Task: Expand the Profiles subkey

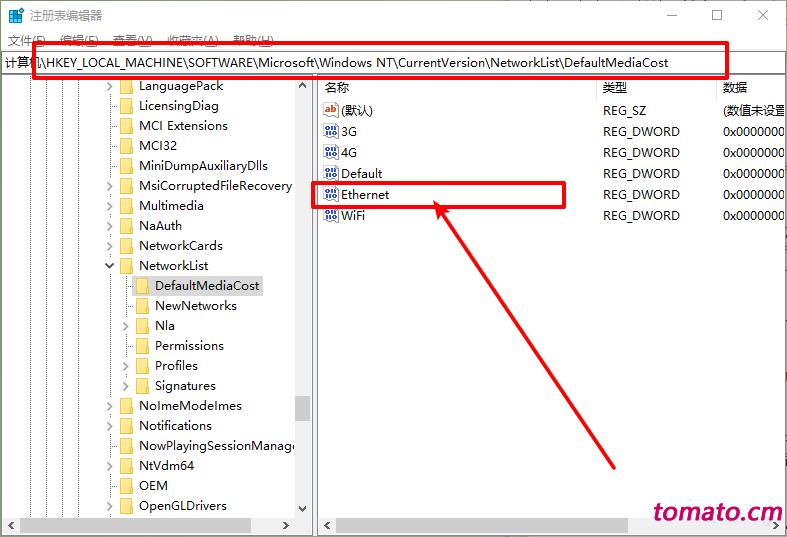Action: coord(125,366)
